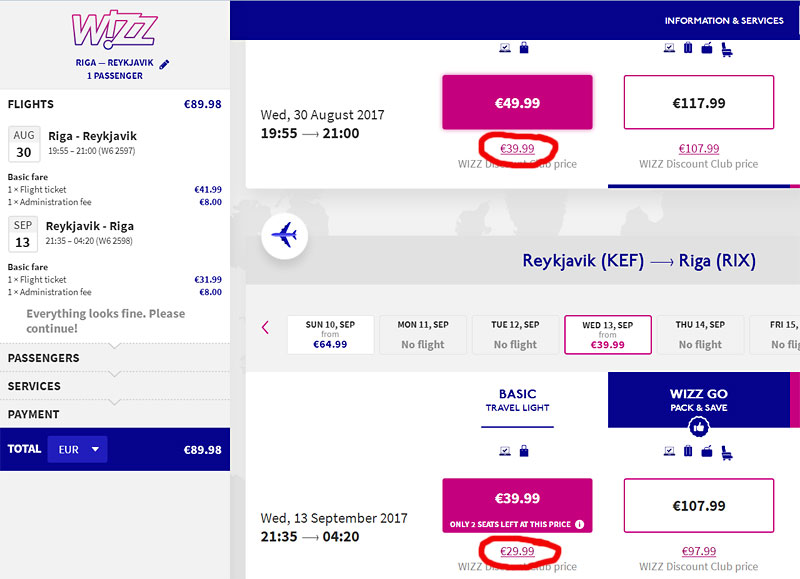
Task: Select the €49.99 basic outbound fare
Action: coord(517,103)
